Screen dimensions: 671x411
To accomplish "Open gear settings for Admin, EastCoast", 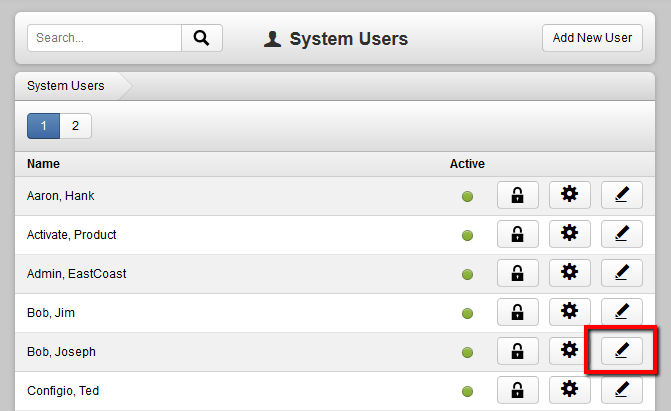I will (570, 273).
